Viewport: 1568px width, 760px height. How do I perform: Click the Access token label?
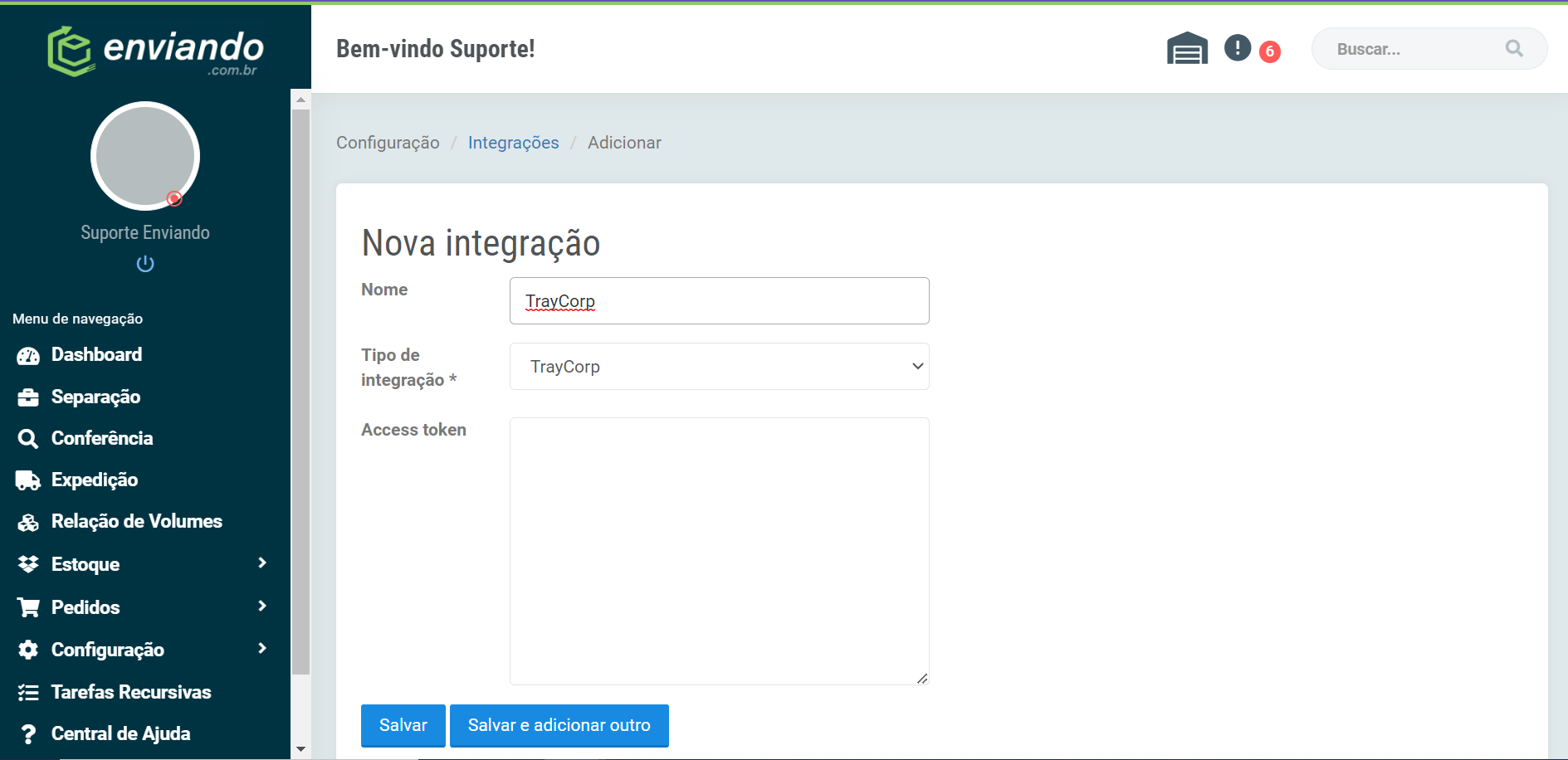[413, 430]
